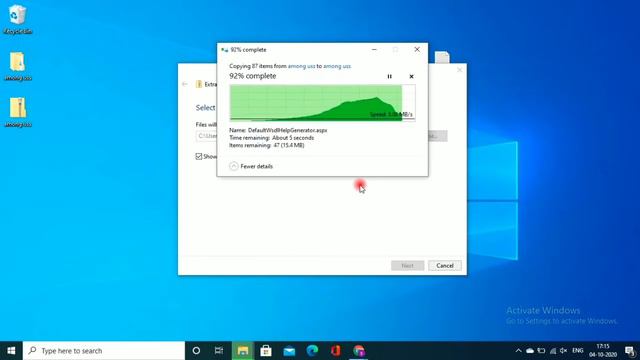
Task: Click the battery tray icon
Action: (x=541, y=351)
